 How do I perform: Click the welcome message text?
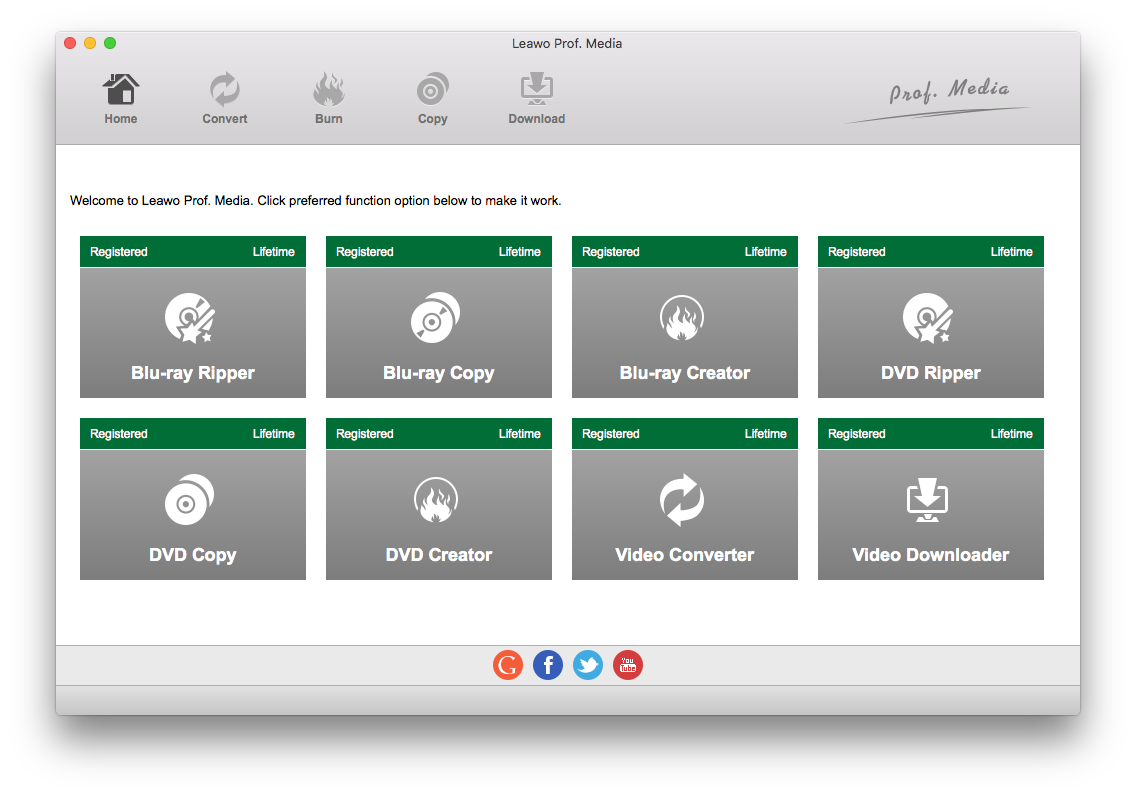pyautogui.click(x=315, y=201)
